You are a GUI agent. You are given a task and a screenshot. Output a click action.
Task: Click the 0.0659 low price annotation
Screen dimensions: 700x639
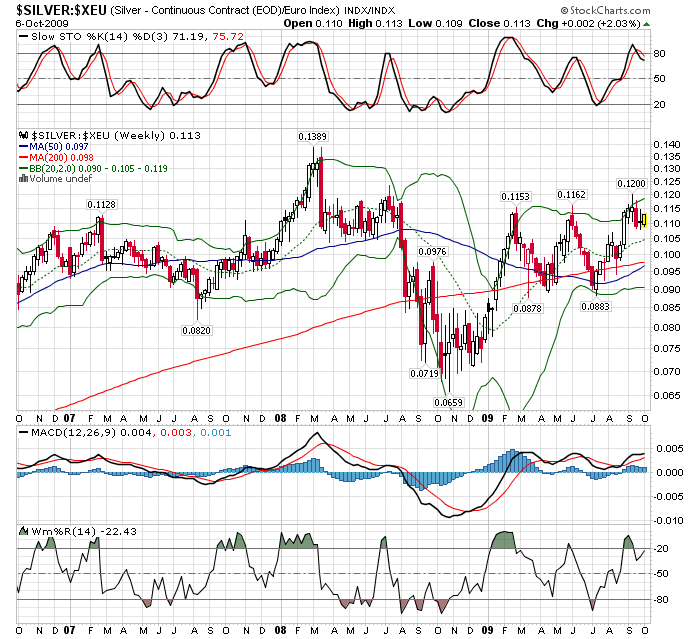pos(447,402)
